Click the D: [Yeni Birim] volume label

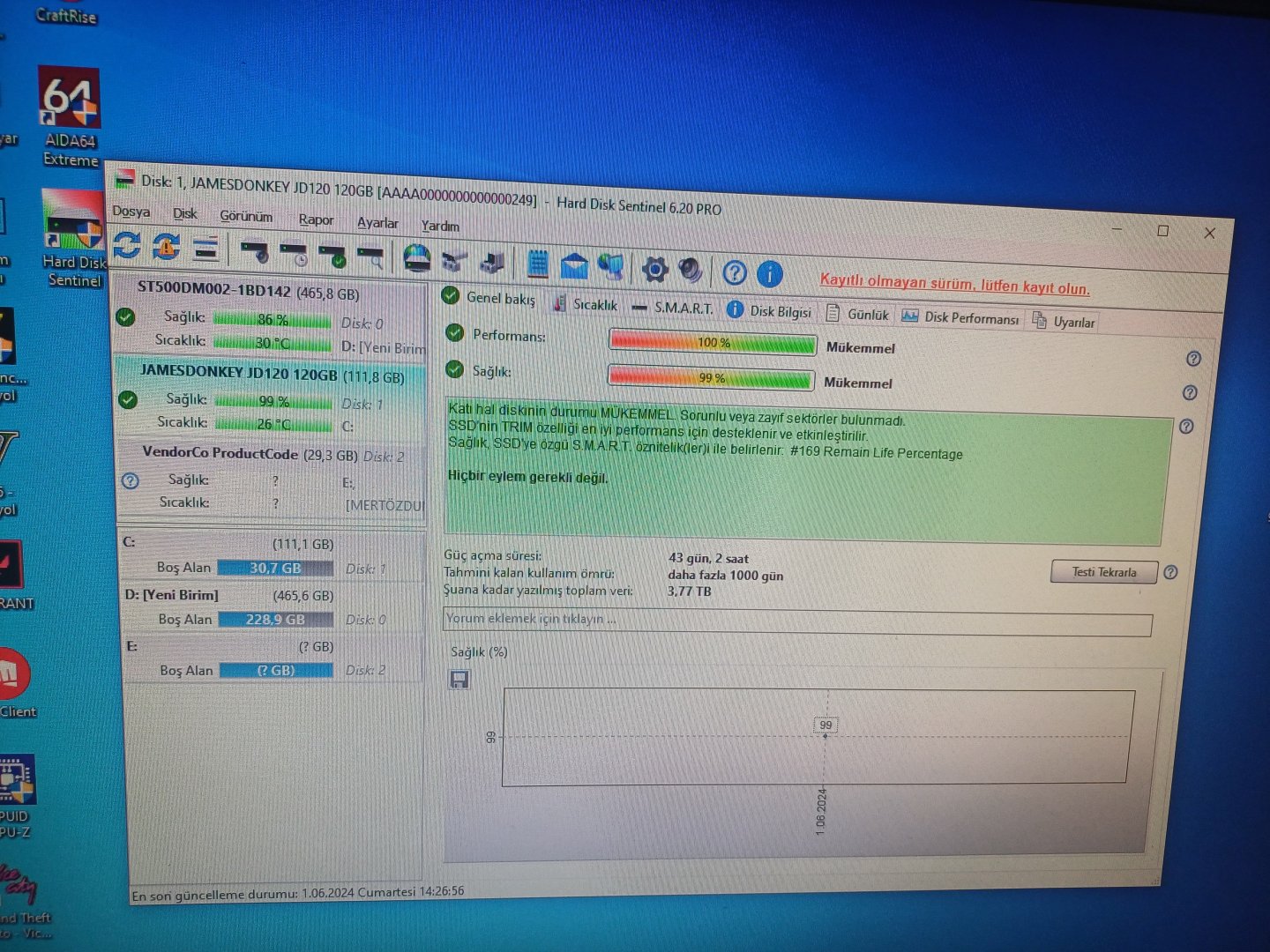(x=171, y=595)
